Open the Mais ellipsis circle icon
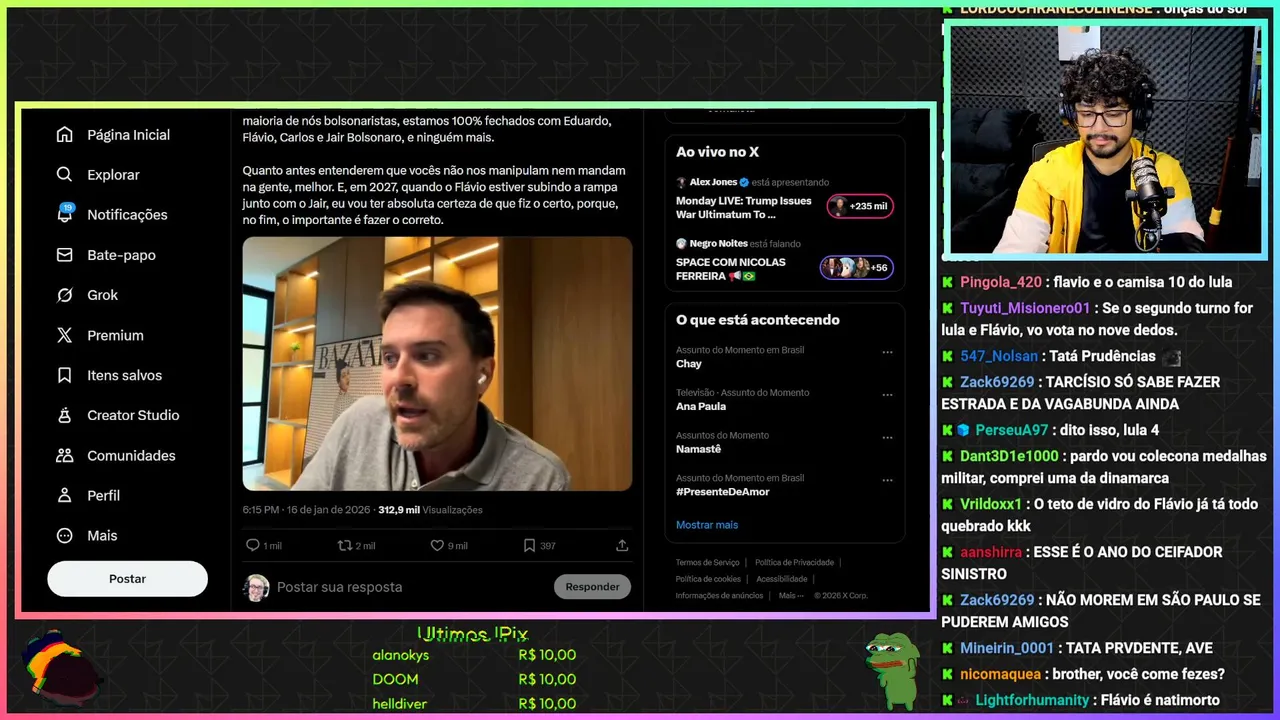This screenshot has height=720, width=1280. (x=65, y=535)
